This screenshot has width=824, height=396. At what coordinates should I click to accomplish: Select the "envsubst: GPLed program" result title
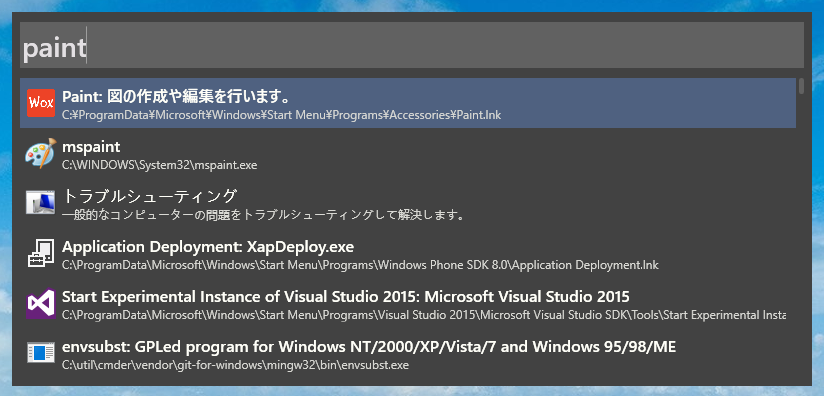coord(369,347)
